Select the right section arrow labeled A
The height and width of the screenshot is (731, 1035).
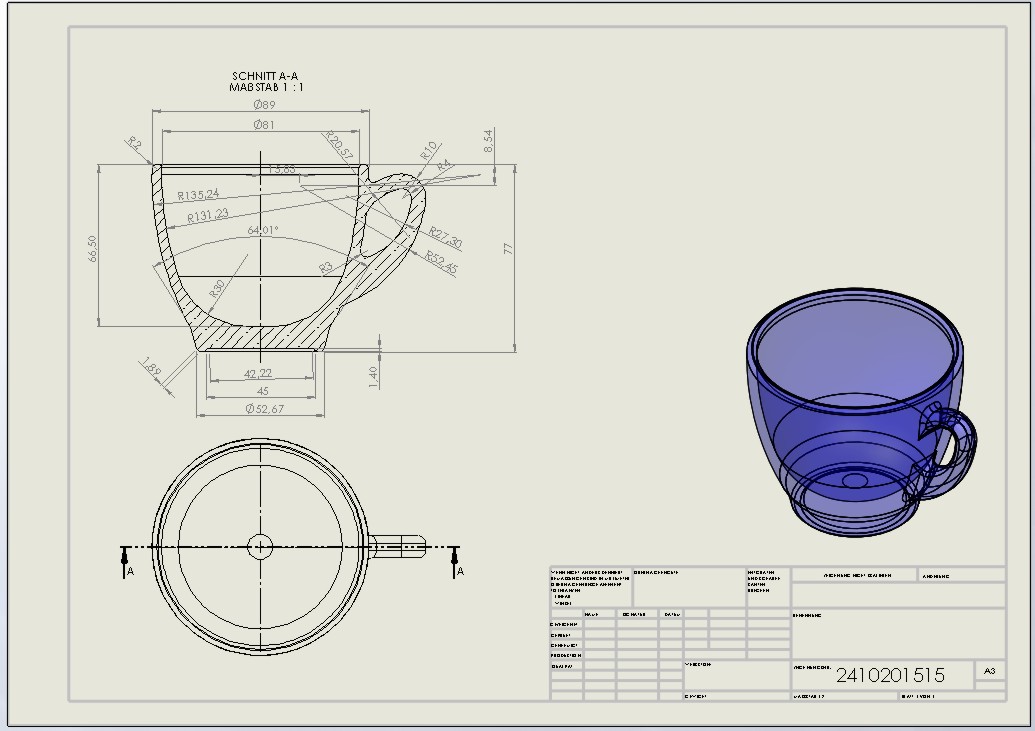point(457,563)
